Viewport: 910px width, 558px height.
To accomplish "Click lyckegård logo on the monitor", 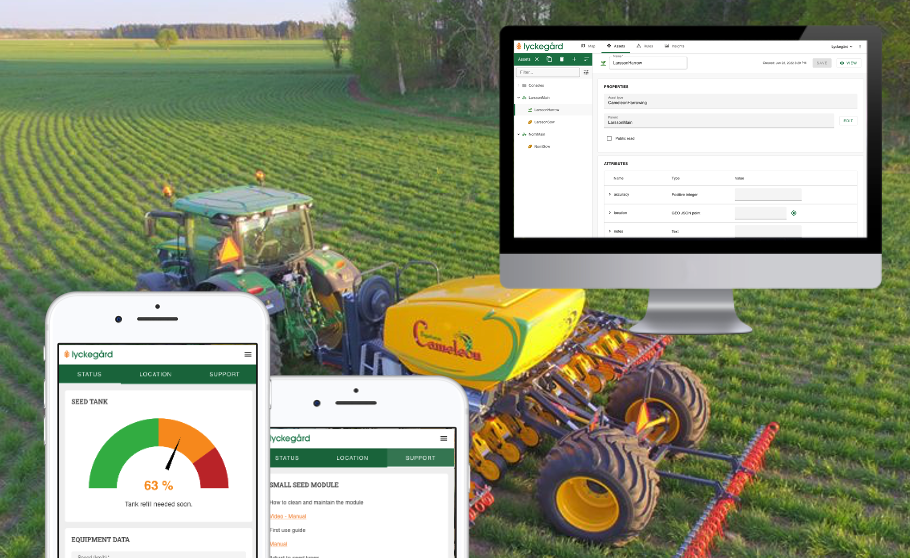I will pyautogui.click(x=539, y=46).
